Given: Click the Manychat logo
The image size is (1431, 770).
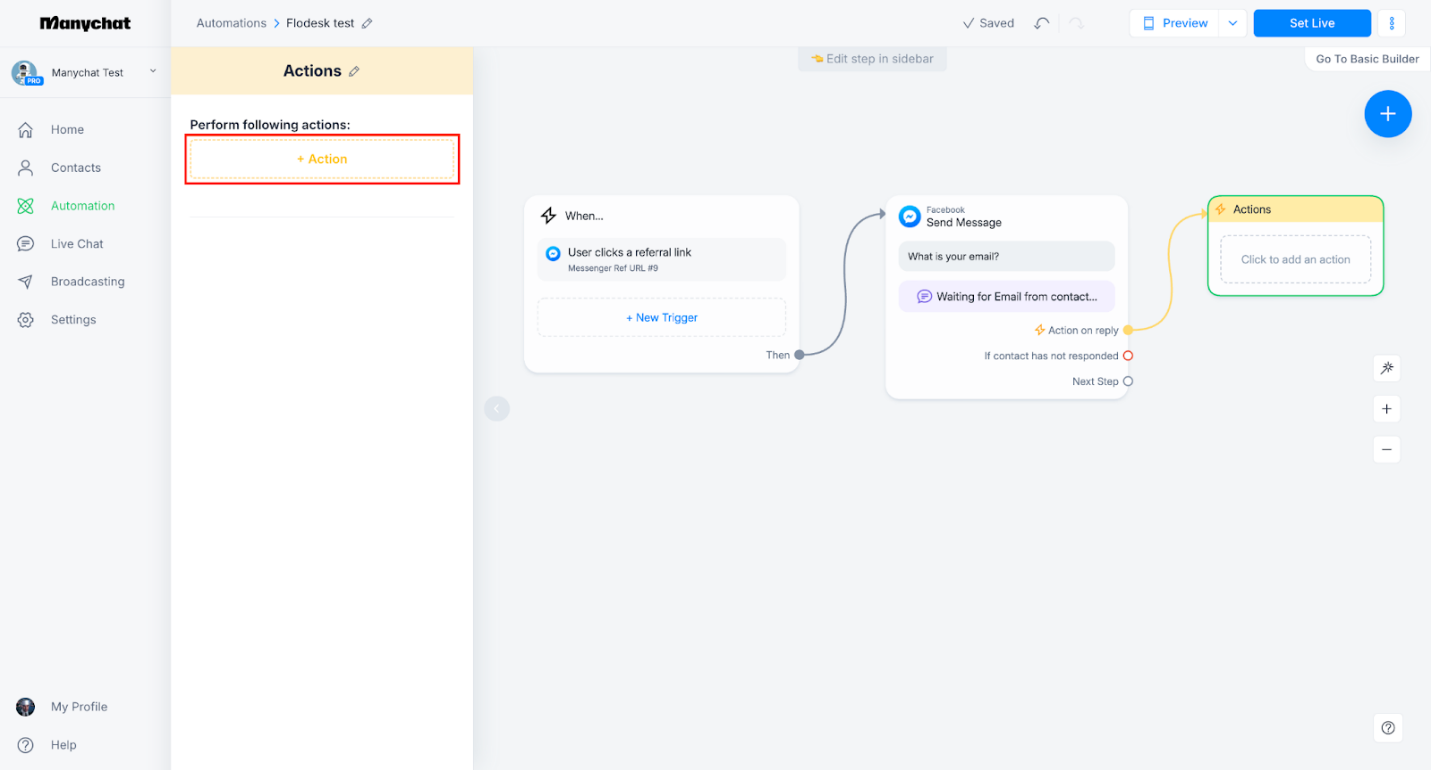Looking at the screenshot, I should (85, 23).
